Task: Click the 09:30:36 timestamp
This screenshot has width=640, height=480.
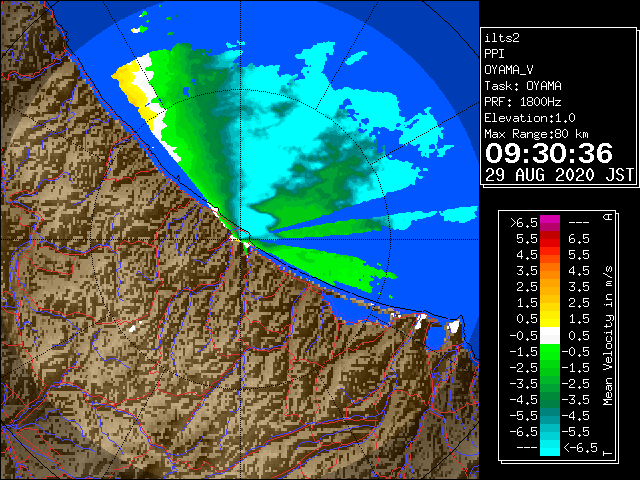Action: [549, 153]
